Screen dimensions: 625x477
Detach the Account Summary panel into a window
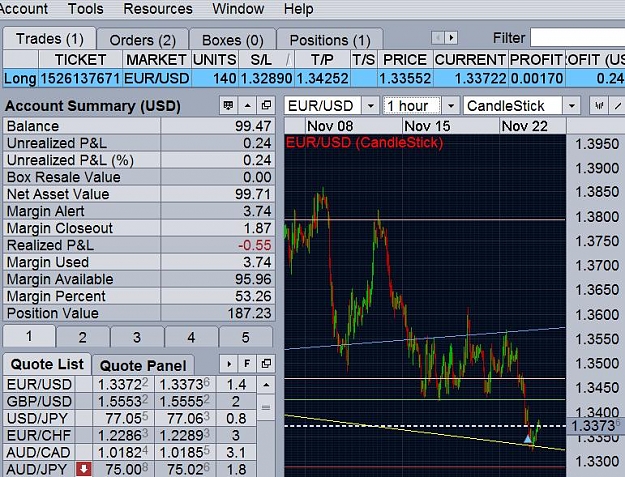coord(266,106)
